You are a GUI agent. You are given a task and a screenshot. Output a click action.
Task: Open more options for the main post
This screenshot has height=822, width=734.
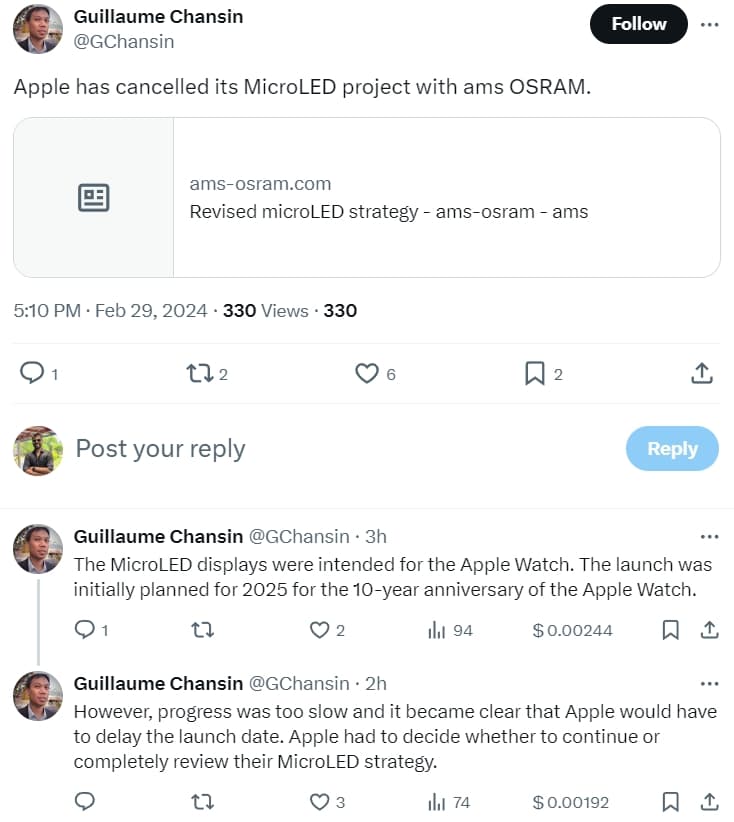tap(710, 24)
